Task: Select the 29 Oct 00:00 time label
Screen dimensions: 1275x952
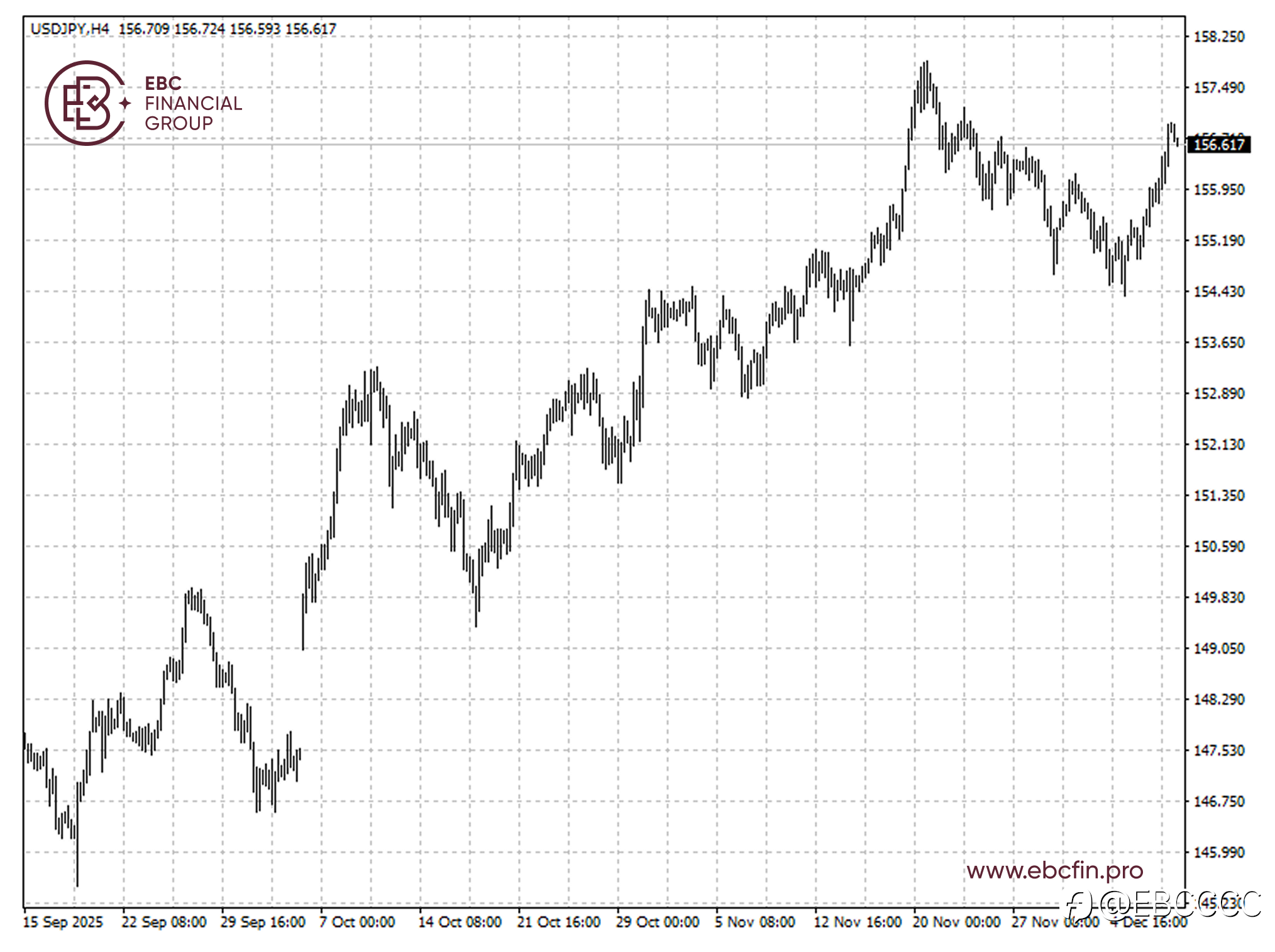Action: (658, 922)
